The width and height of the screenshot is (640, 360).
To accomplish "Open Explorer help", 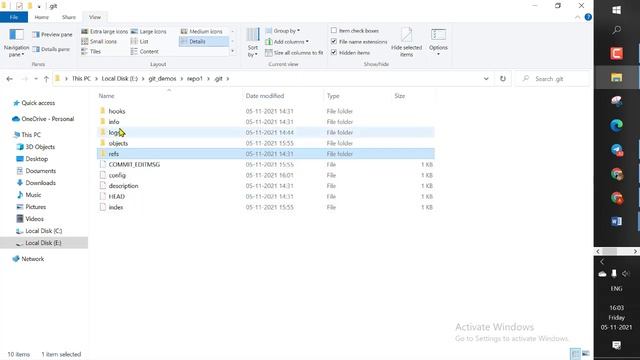I will (x=588, y=17).
